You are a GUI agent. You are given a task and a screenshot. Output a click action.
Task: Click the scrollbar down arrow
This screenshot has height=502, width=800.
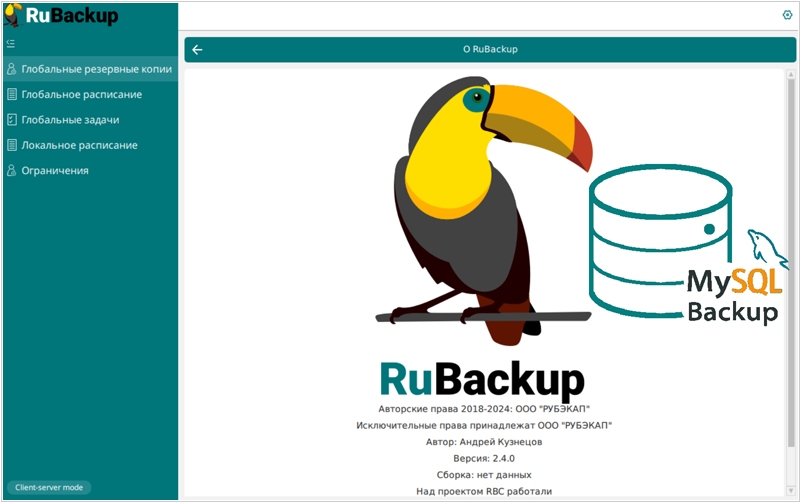[790, 490]
